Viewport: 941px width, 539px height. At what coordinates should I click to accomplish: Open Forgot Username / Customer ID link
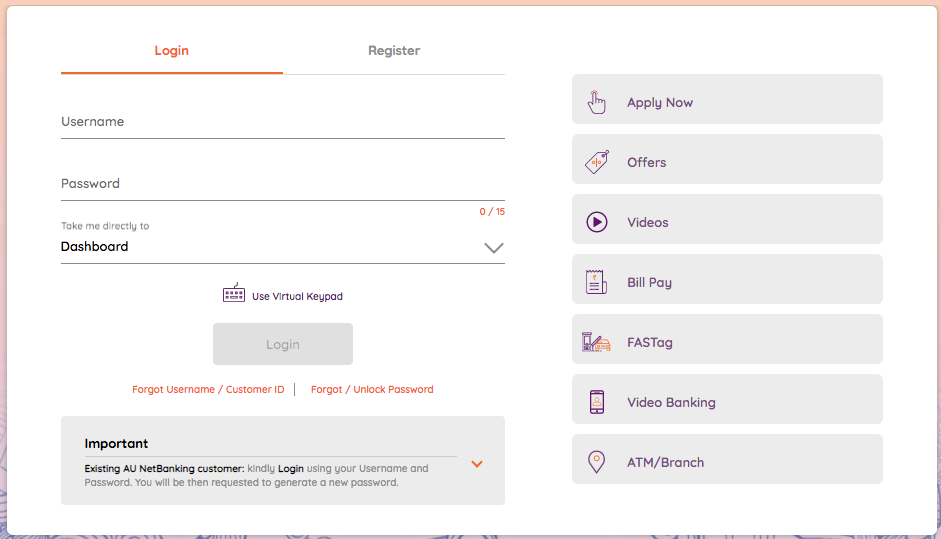208,390
